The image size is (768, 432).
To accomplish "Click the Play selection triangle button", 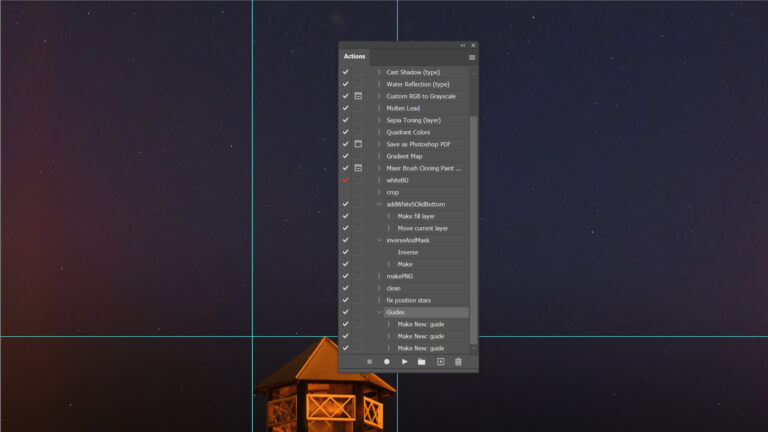I will click(405, 362).
